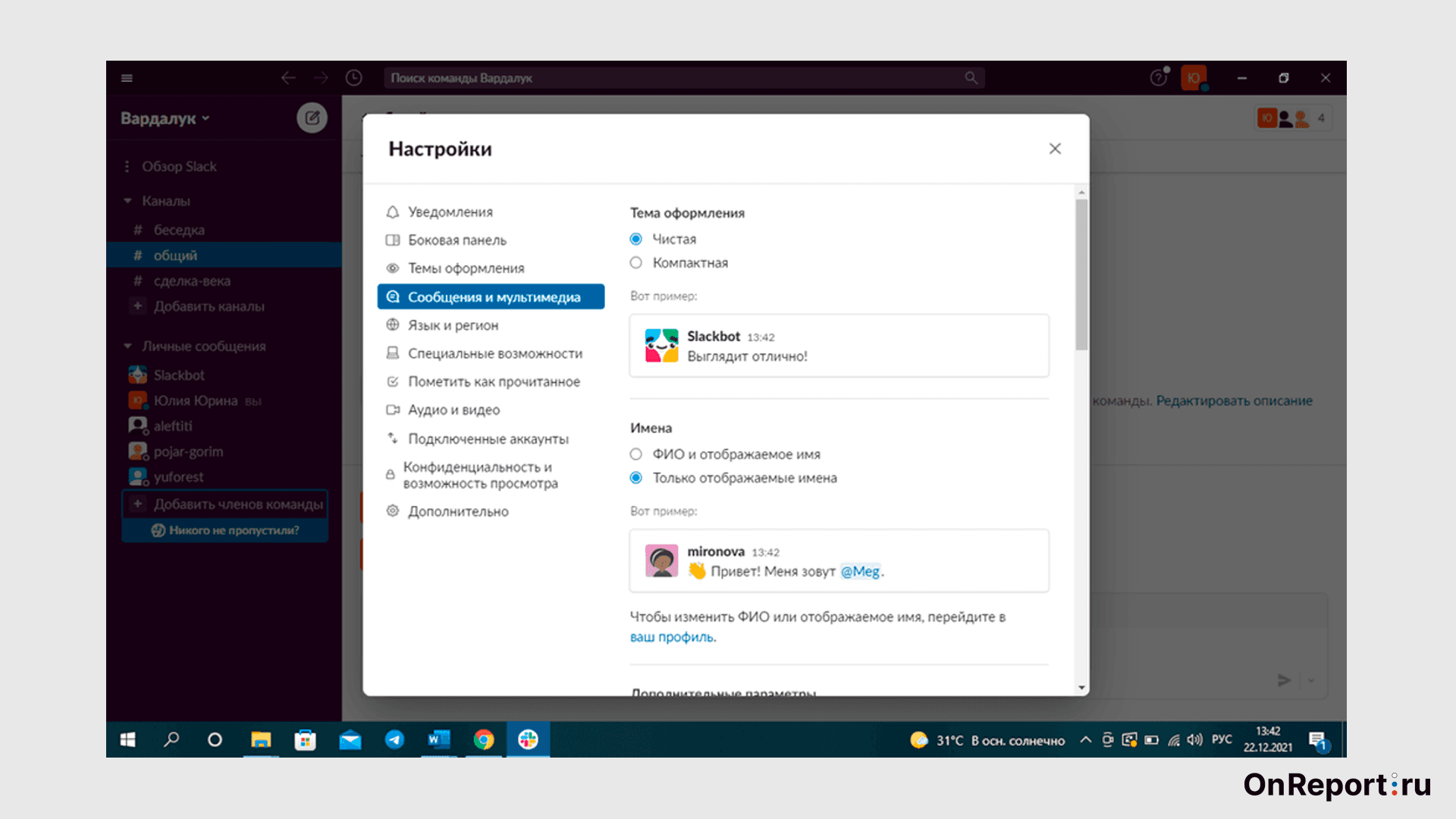
Task: Select the Компактная theme radio button
Action: tap(635, 262)
